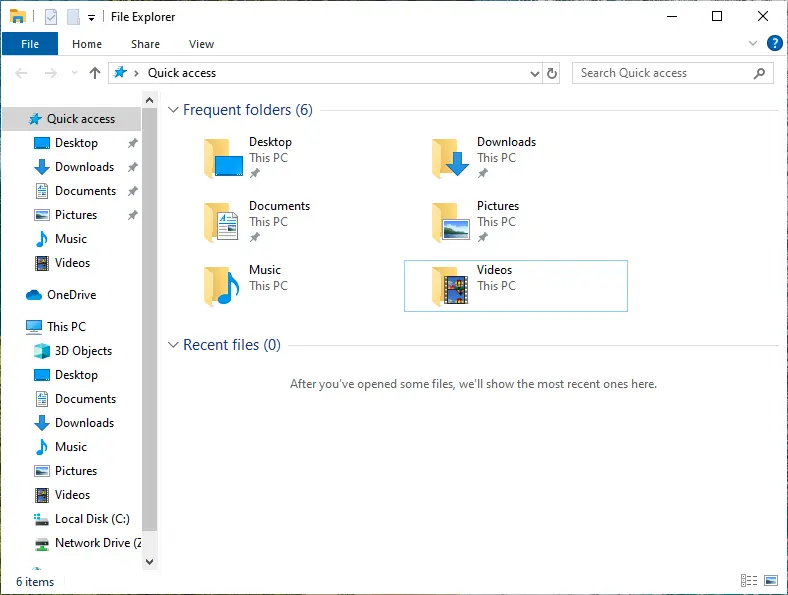Click the Frequent folders (6) heading
788x595 pixels.
click(248, 110)
